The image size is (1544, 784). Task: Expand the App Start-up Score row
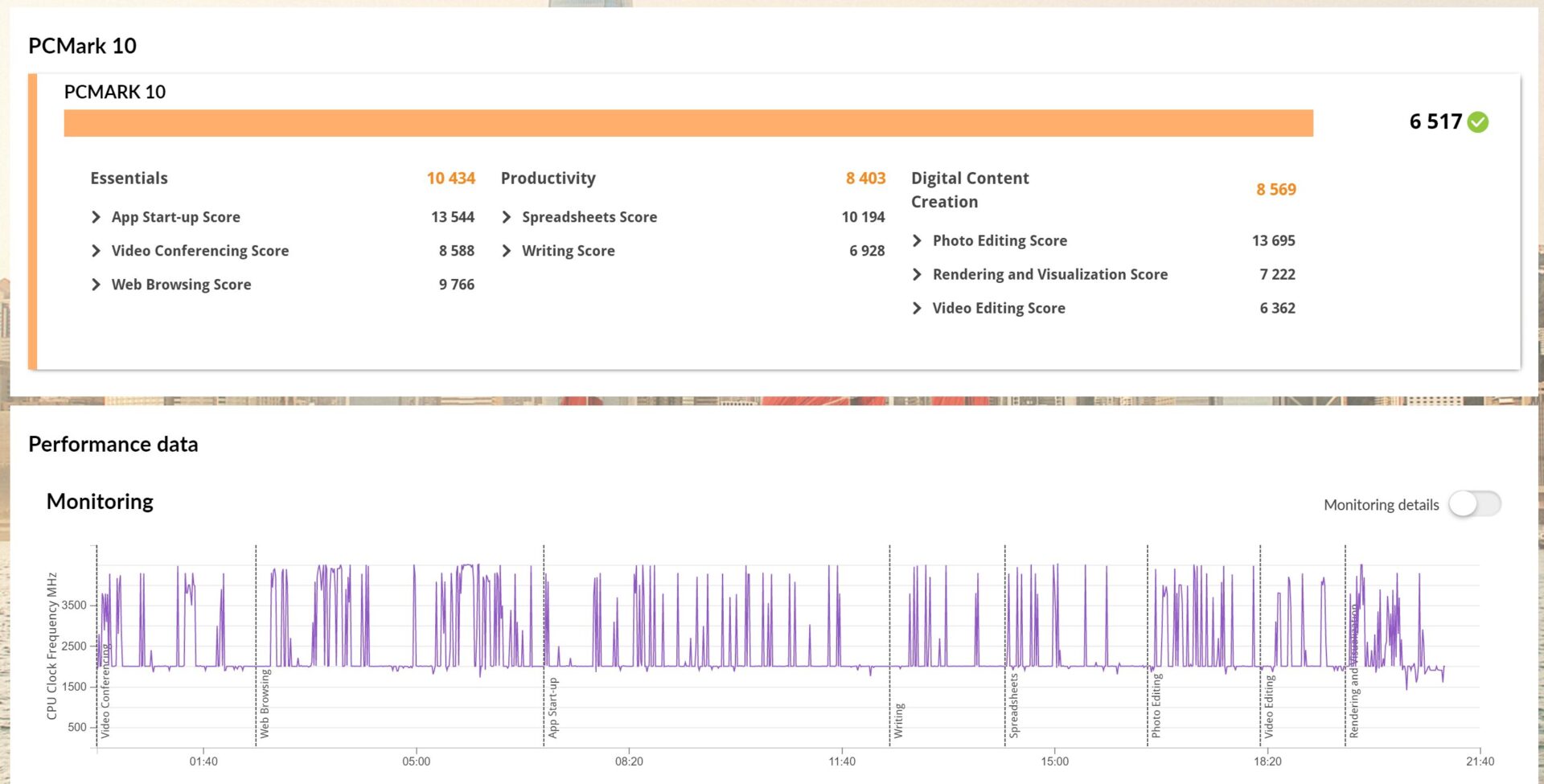[96, 217]
